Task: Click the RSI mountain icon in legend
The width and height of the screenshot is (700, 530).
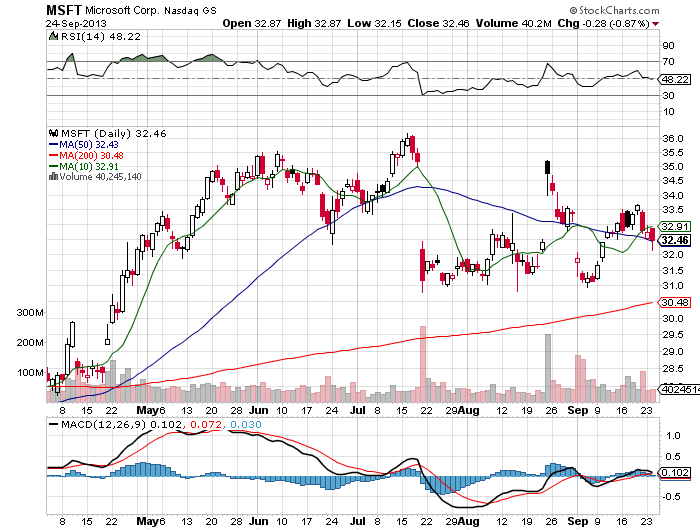Action: tap(53, 36)
